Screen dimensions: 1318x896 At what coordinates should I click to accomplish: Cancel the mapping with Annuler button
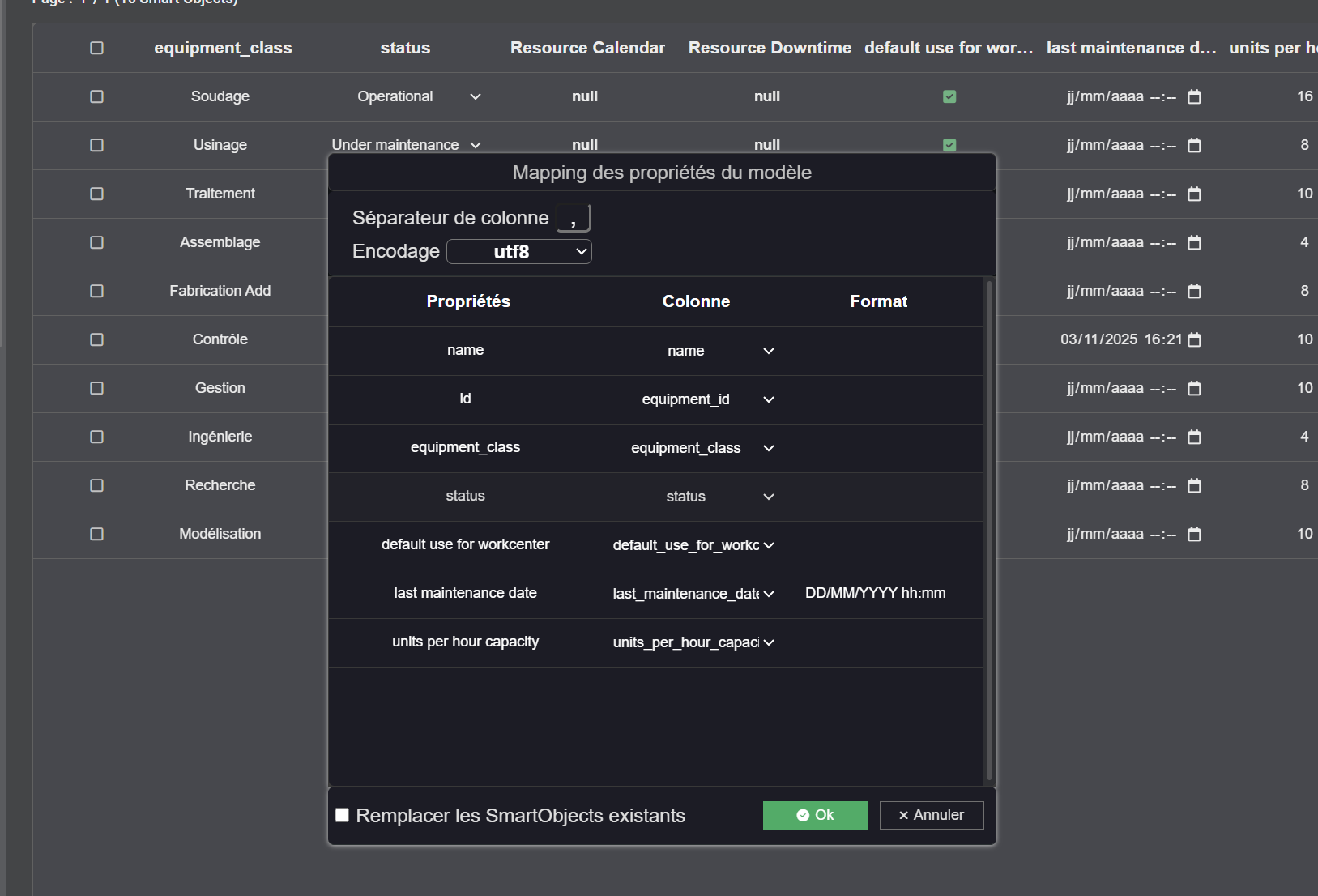click(931, 815)
